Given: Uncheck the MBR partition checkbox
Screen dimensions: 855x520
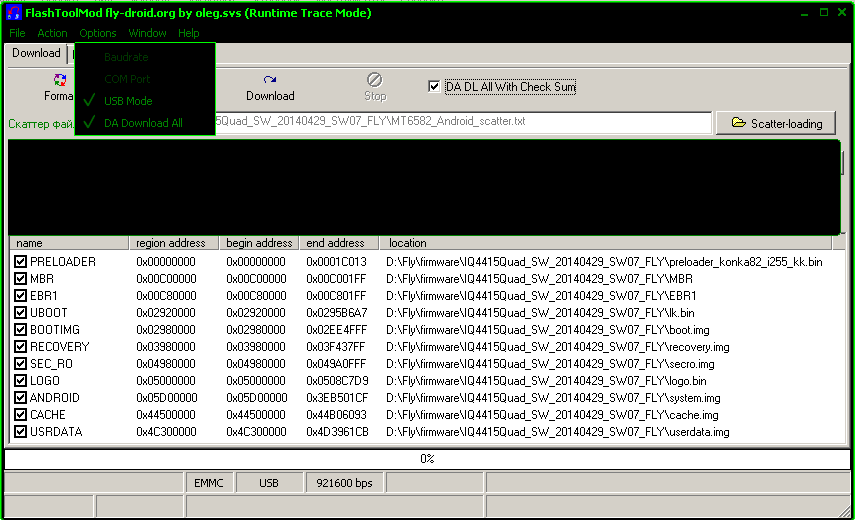Looking at the screenshot, I should pos(20,279).
